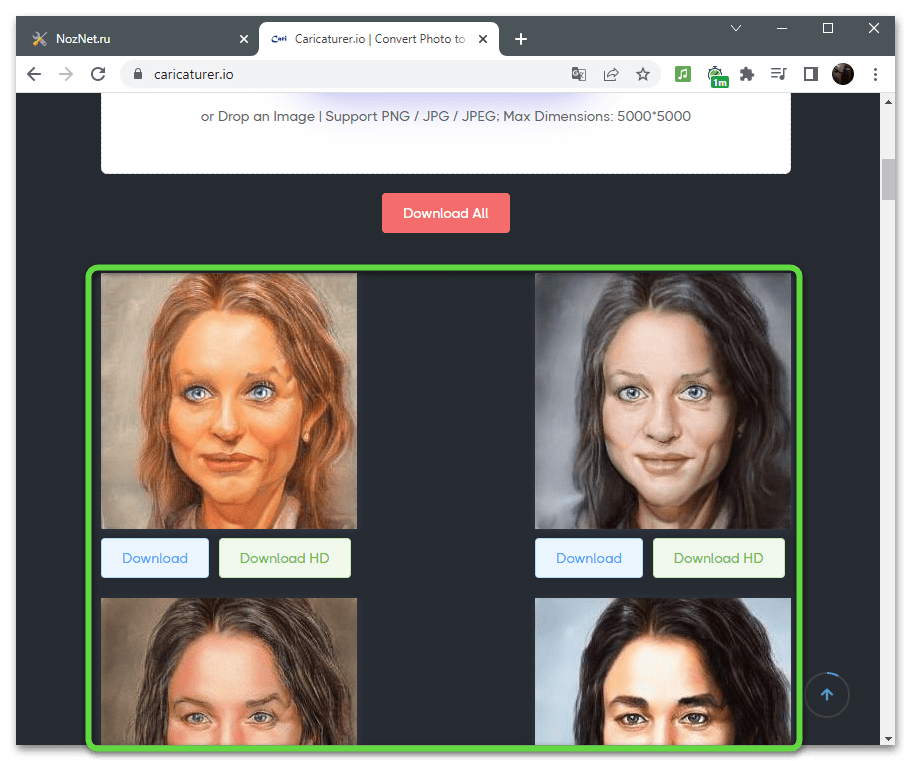Viewport: 911px width, 761px height.
Task: Click the scrollbar up arrow
Action: pos(888,102)
